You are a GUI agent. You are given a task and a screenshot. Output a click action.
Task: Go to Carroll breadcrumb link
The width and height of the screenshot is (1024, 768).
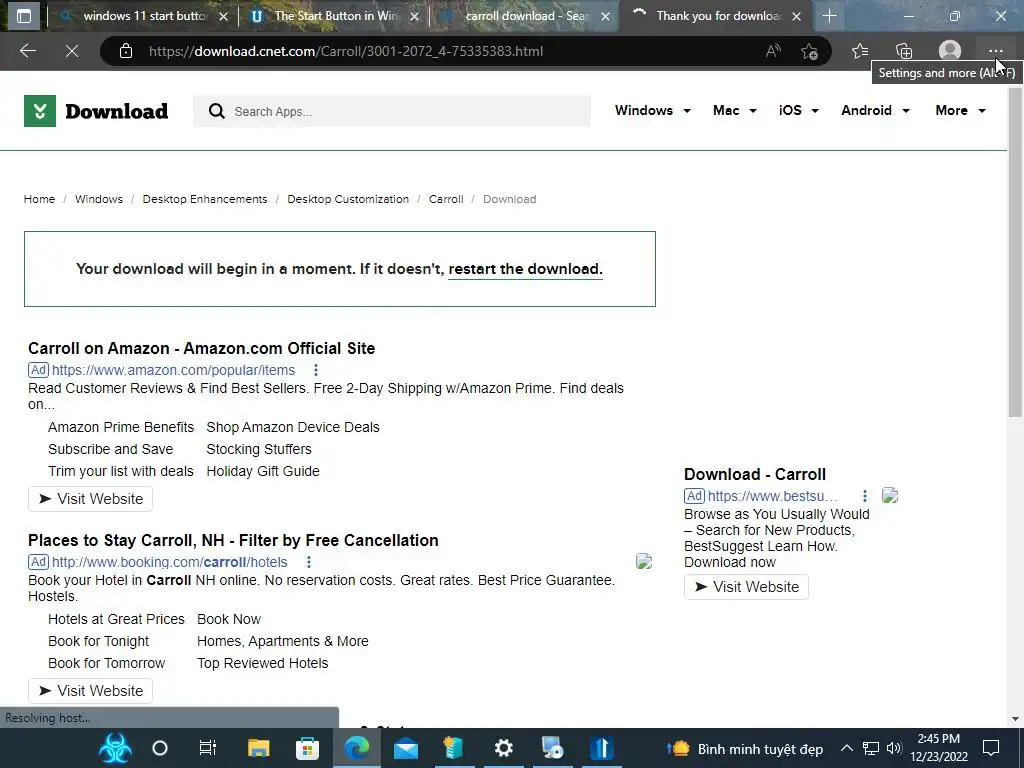coord(446,199)
